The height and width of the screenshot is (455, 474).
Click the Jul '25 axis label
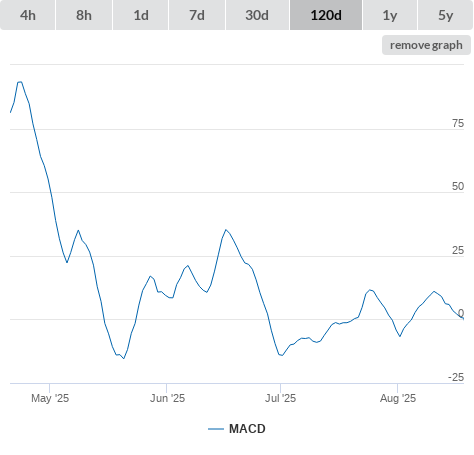click(280, 398)
